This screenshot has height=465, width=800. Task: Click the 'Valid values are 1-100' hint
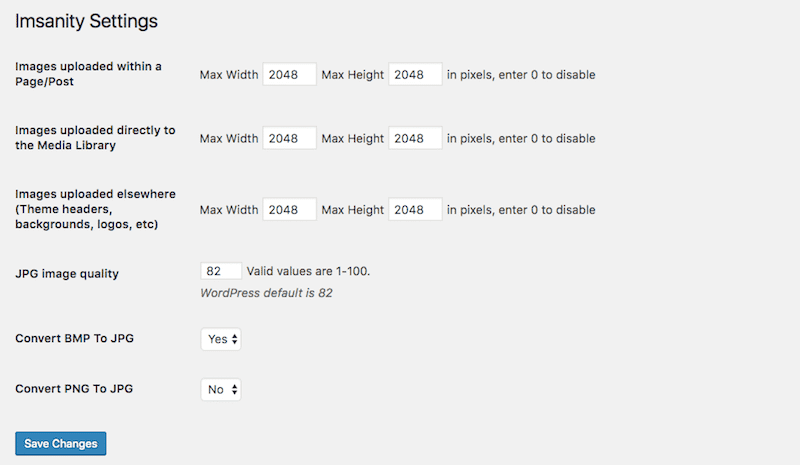[315, 271]
